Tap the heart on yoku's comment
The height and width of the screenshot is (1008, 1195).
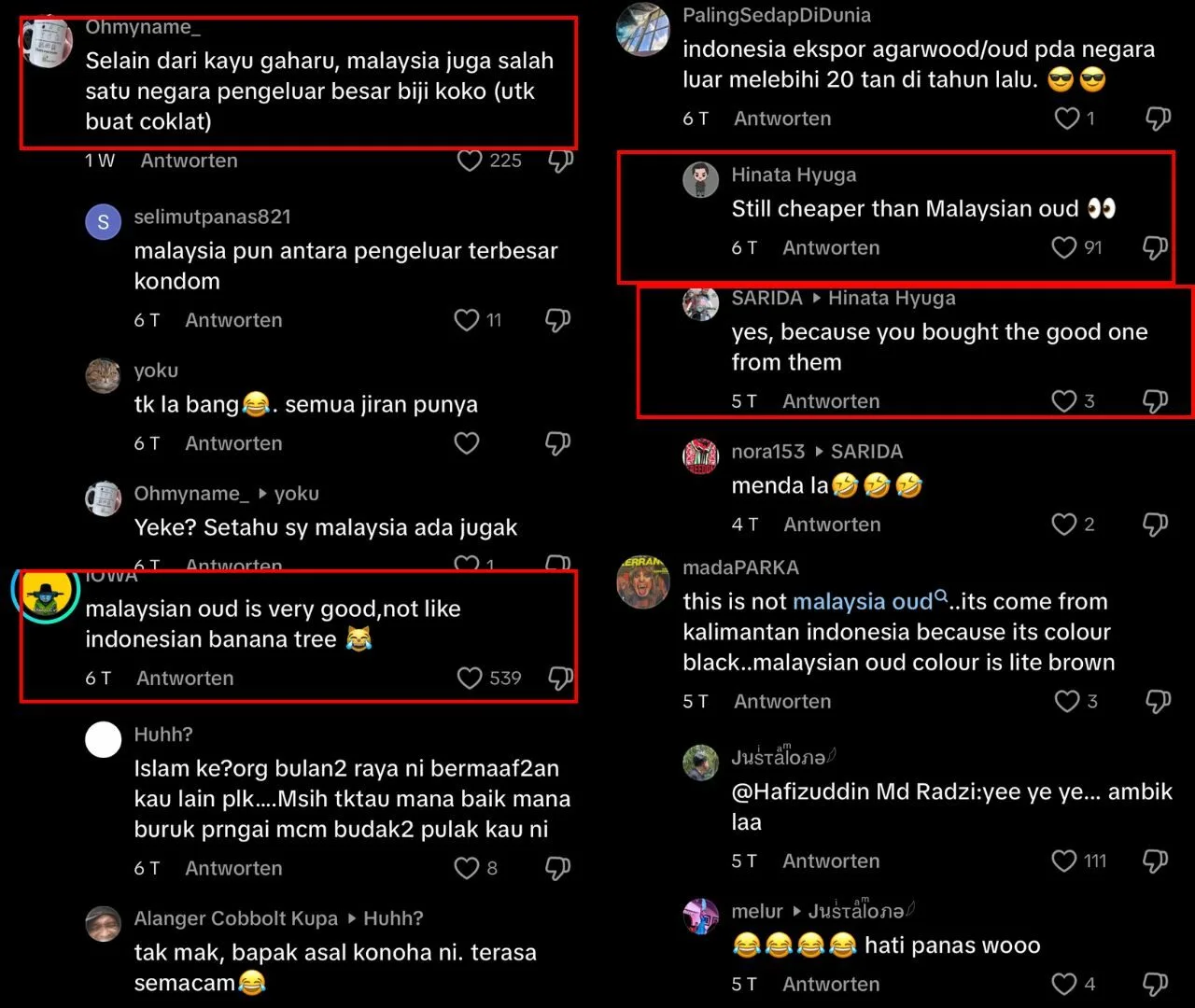466,443
